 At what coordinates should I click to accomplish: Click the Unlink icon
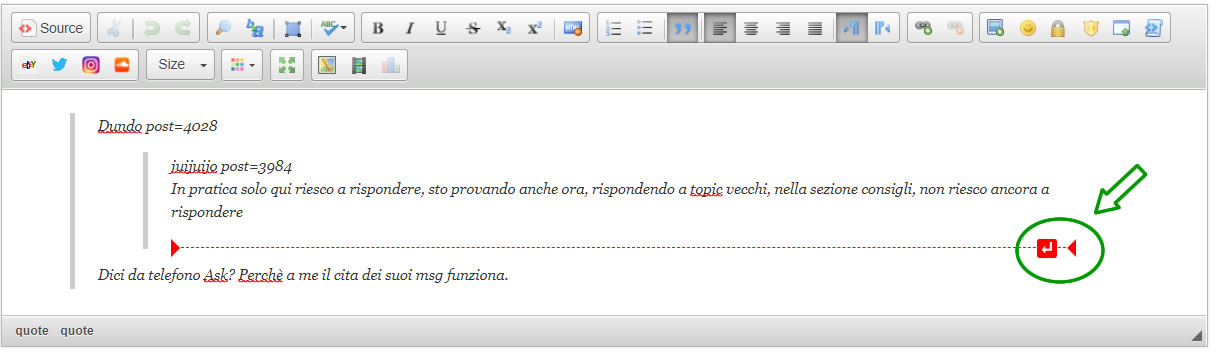point(956,28)
